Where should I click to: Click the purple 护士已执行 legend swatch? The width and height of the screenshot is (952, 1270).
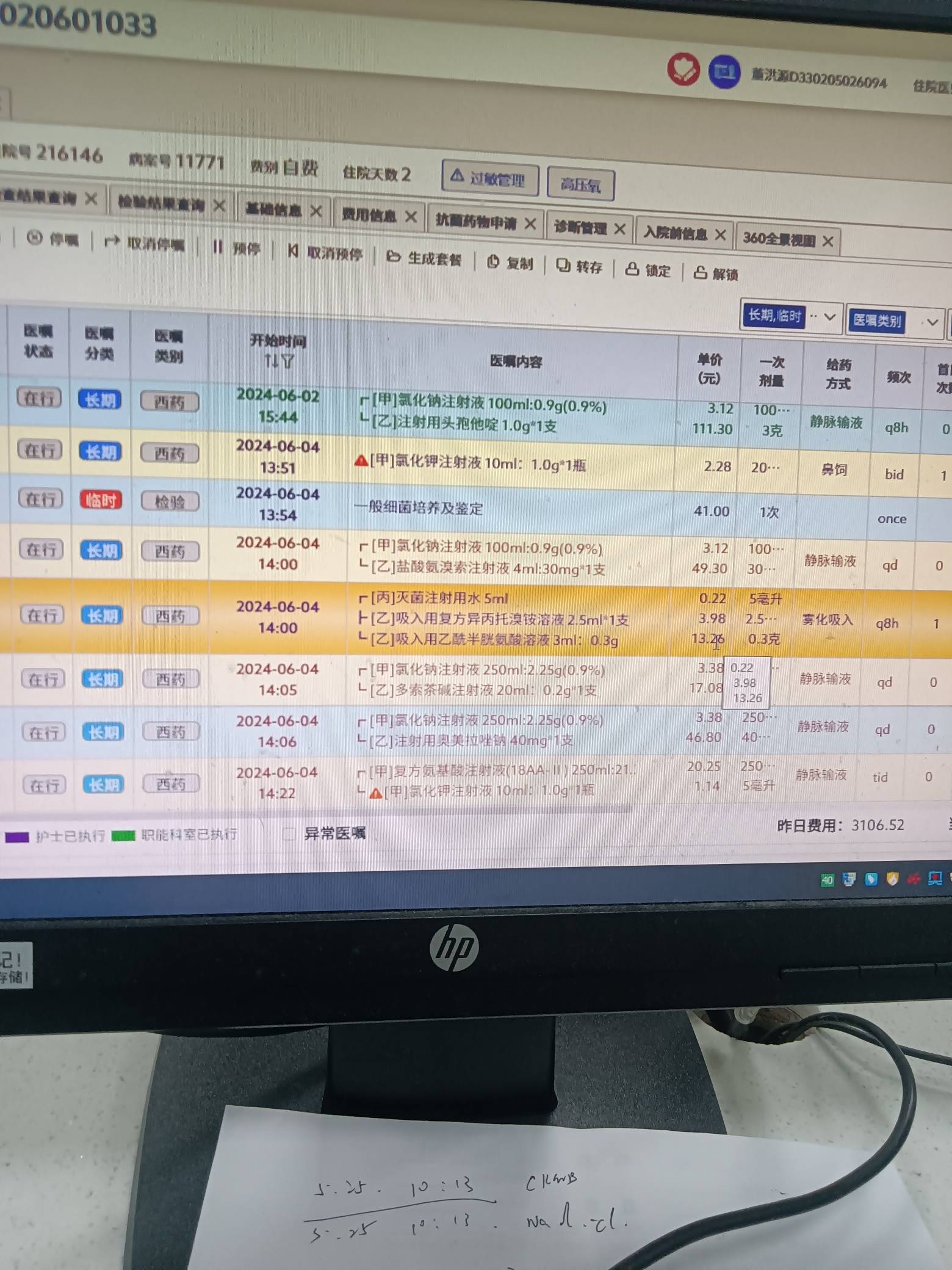click(16, 836)
